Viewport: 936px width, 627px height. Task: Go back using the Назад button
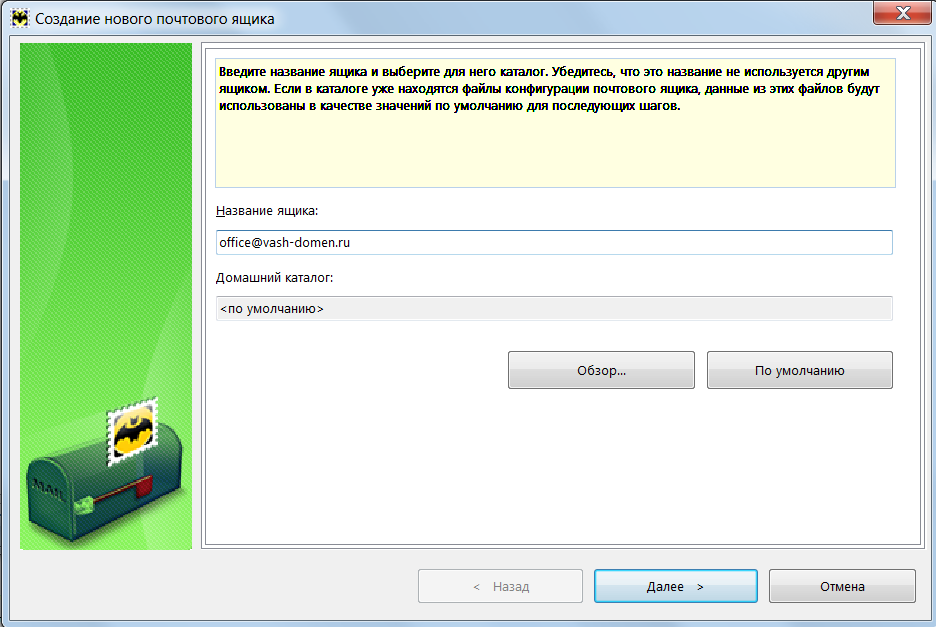click(x=500, y=587)
